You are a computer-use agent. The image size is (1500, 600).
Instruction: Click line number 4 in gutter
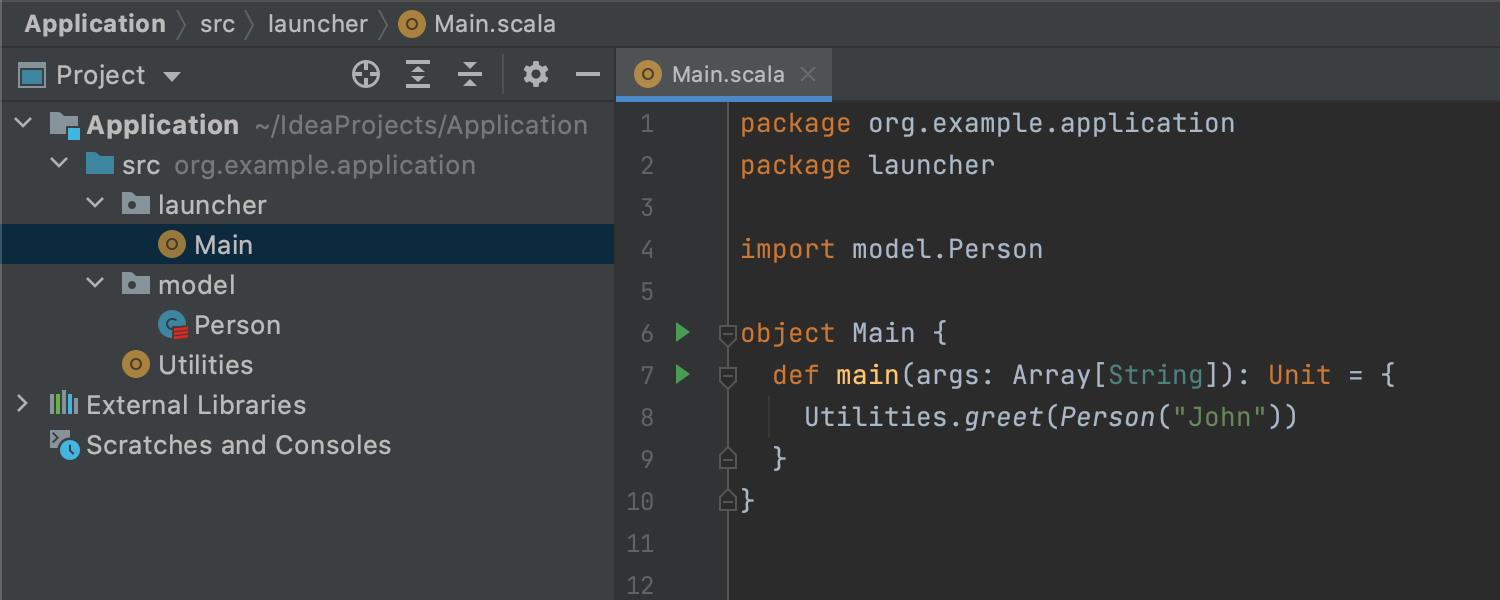pyautogui.click(x=647, y=249)
